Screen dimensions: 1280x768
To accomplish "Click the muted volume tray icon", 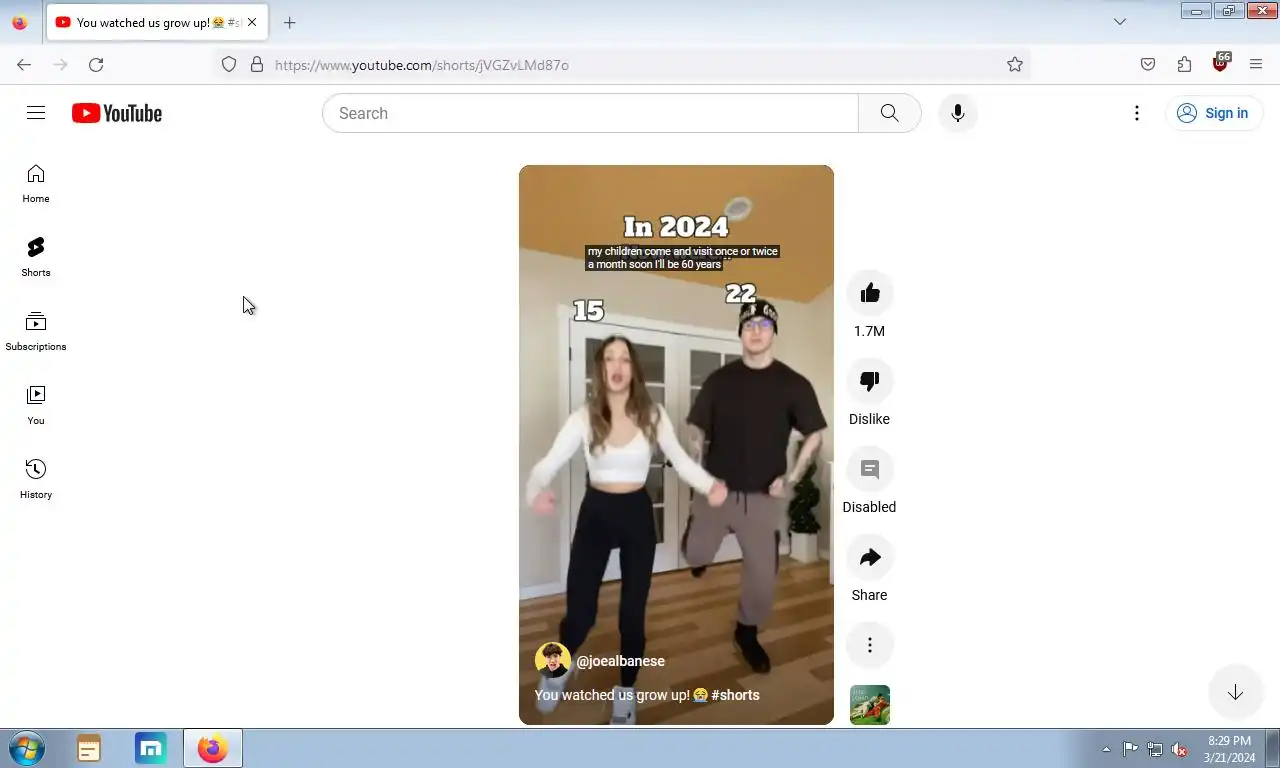I will pos(1180,749).
